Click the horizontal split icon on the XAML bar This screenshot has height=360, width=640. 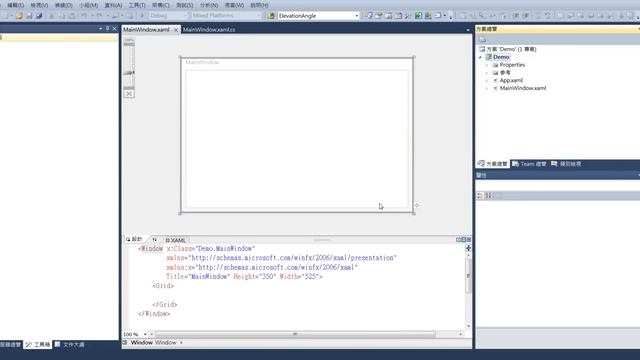(464, 240)
